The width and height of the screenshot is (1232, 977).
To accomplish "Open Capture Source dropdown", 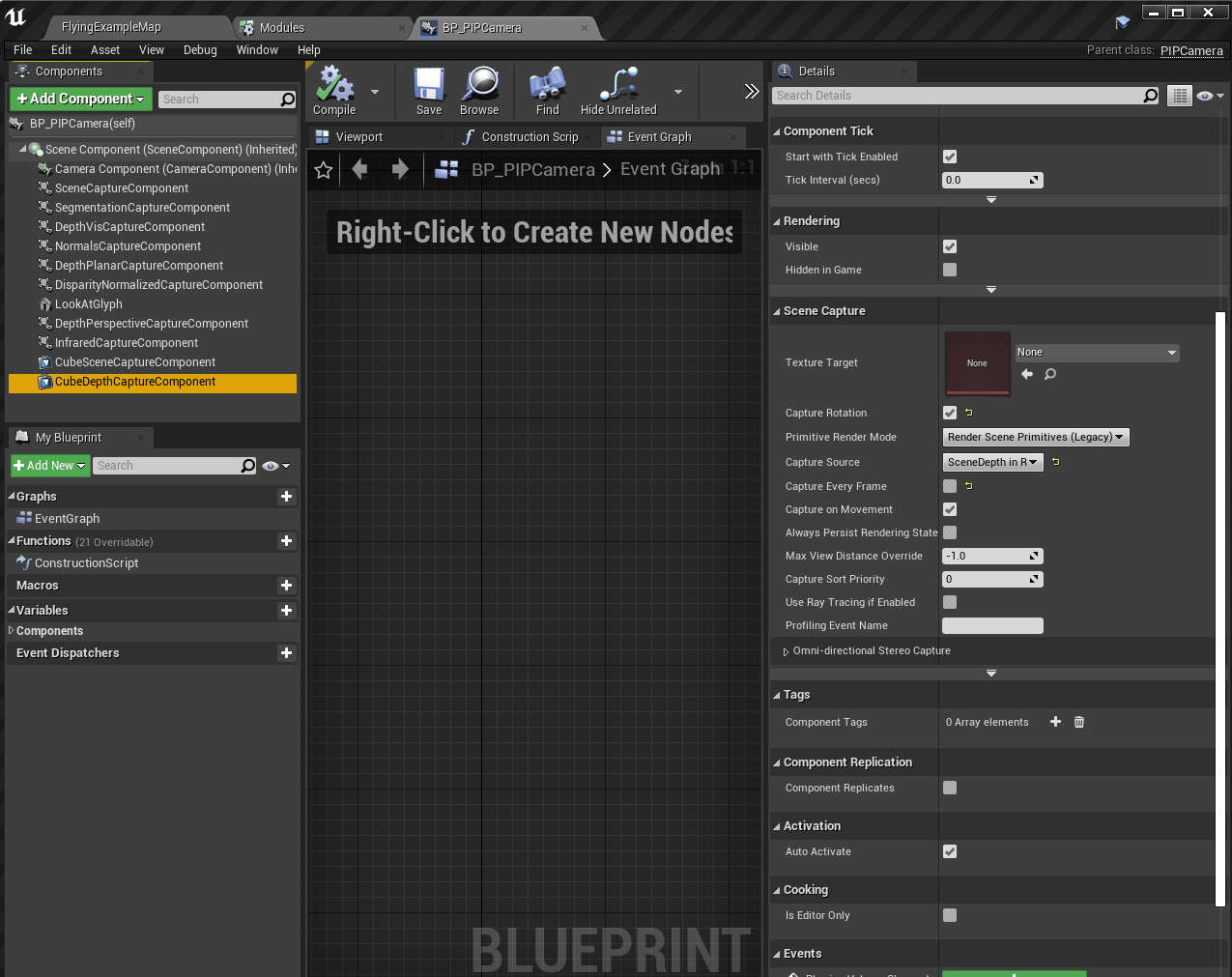I will (x=992, y=462).
